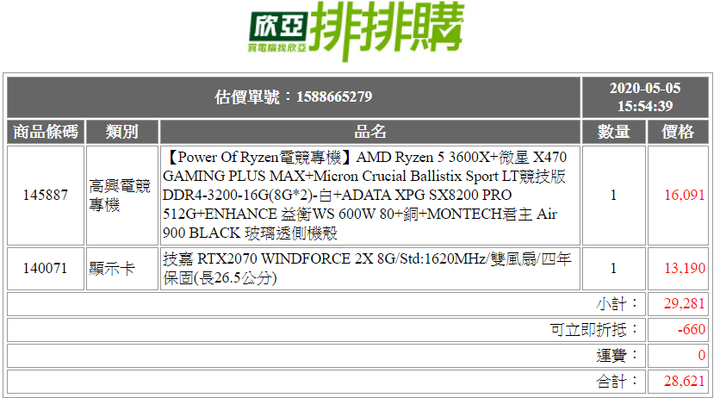The width and height of the screenshot is (720, 398).
Task: Click the 品名 column header
Action: click(x=370, y=132)
